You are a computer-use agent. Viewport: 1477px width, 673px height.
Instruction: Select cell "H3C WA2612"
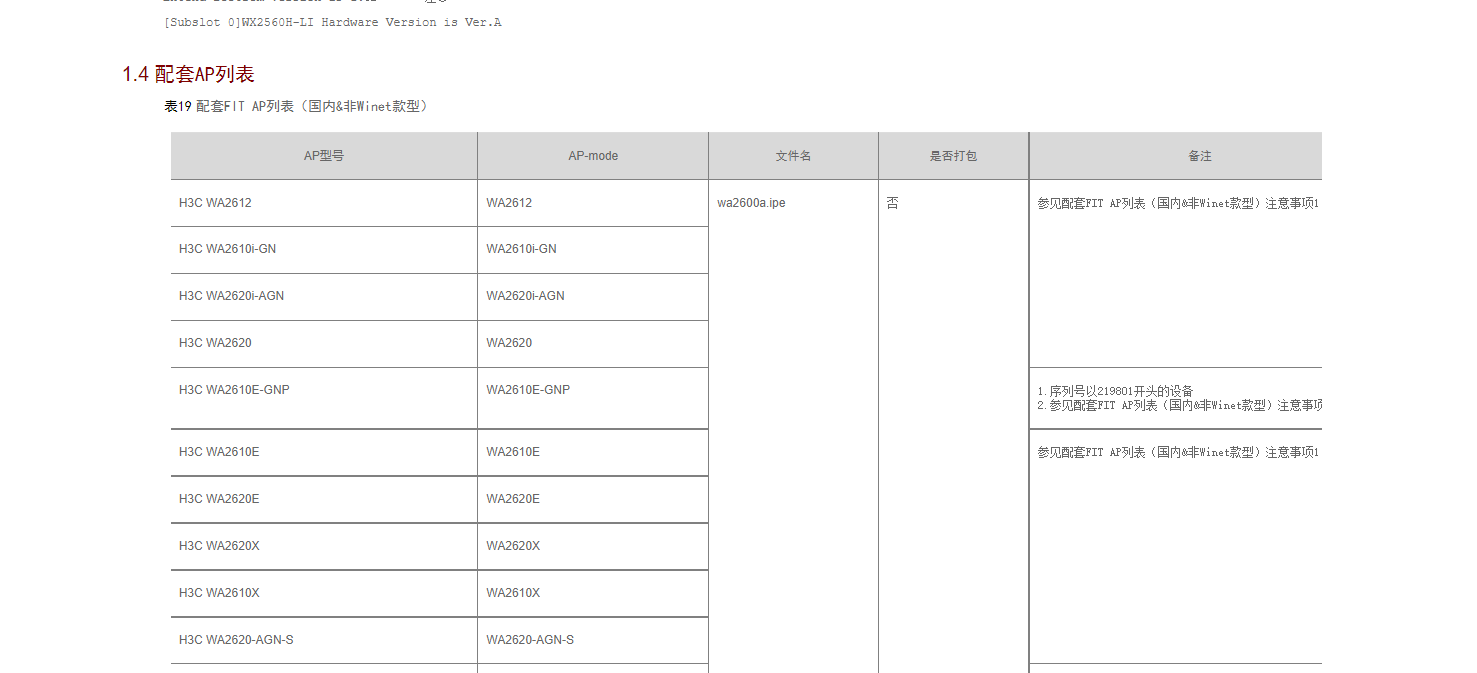coord(324,203)
